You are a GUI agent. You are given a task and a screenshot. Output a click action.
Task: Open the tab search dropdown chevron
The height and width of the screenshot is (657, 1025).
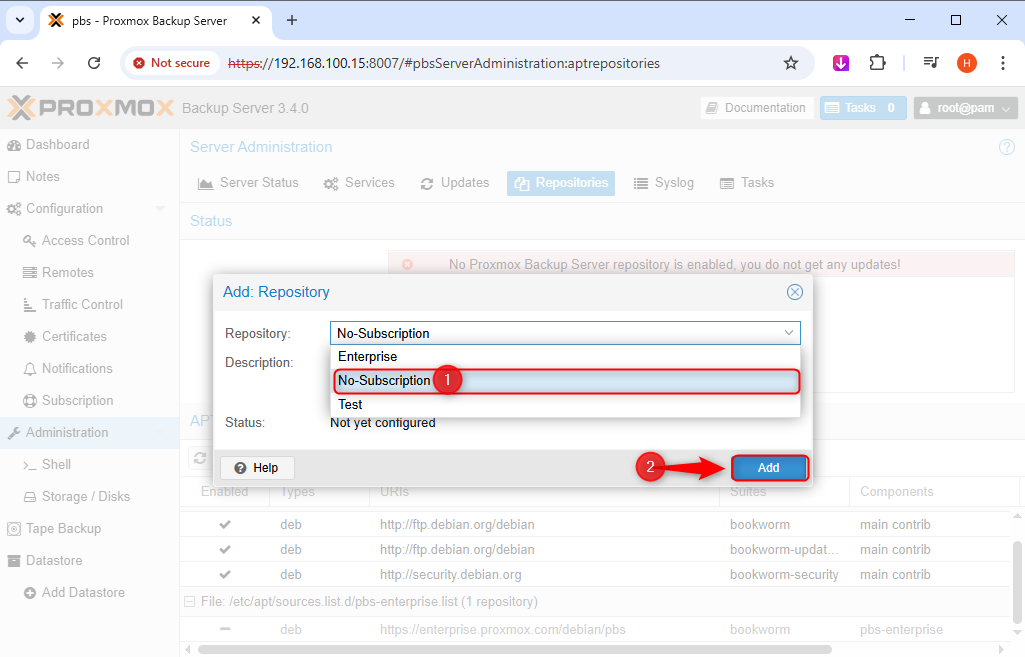(x=20, y=20)
